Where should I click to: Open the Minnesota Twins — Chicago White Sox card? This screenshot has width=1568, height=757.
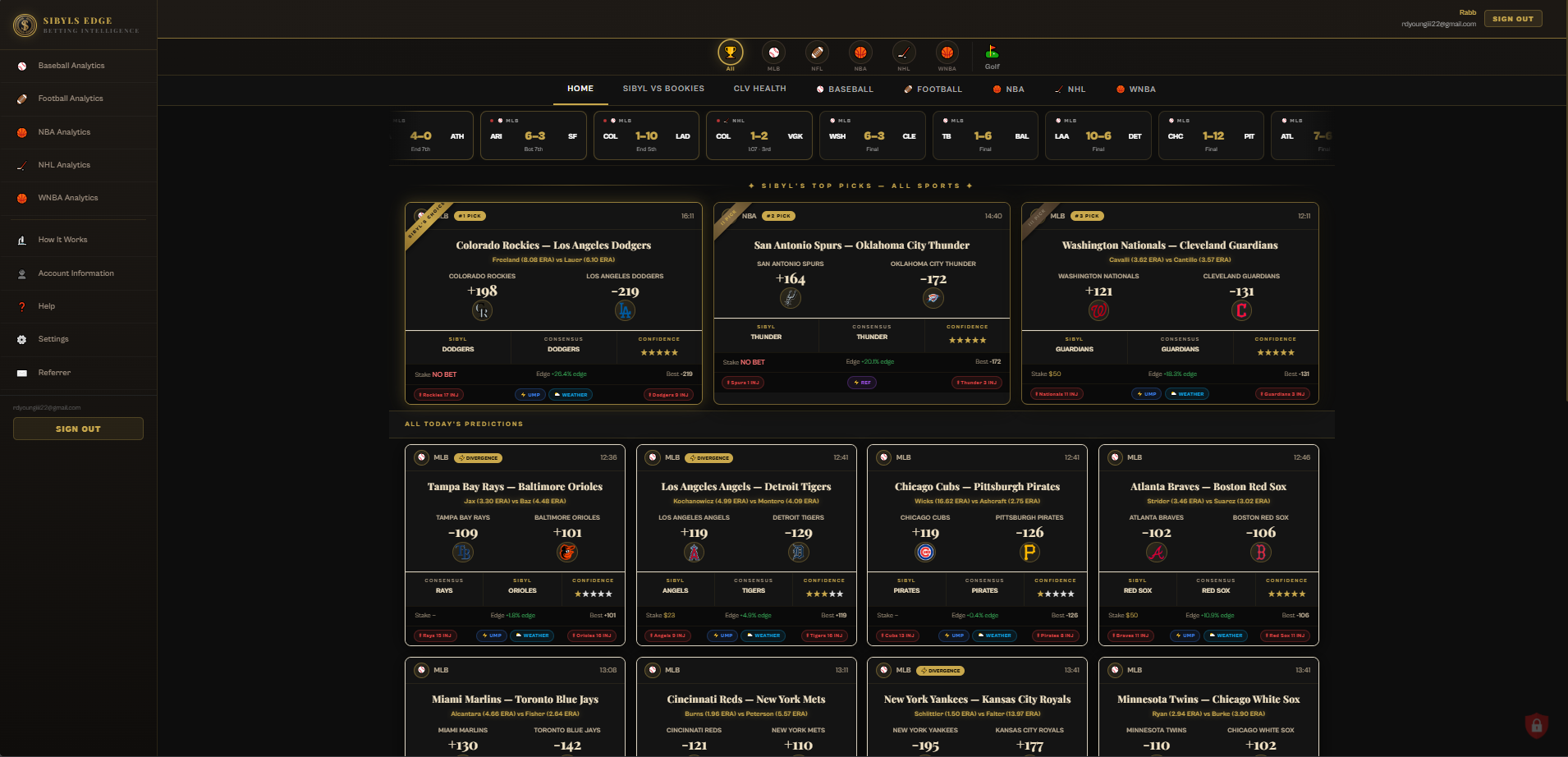coord(1208,707)
